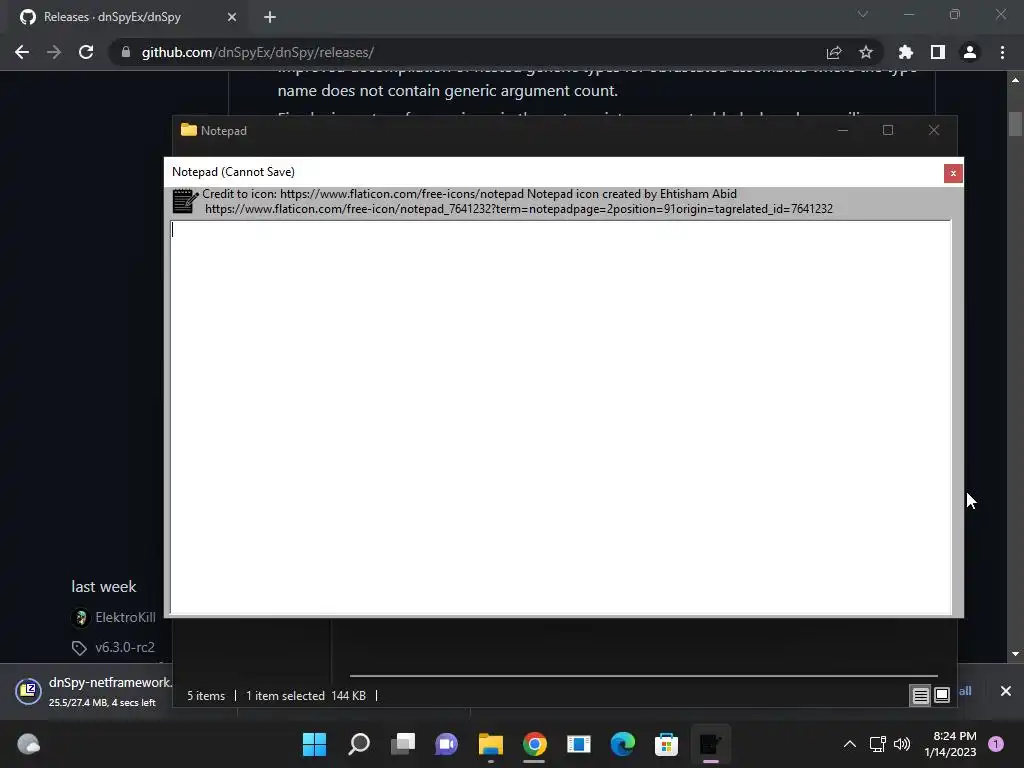Open the v6.3.0-rc2 tag link
This screenshot has width=1024, height=768.
[x=125, y=647]
